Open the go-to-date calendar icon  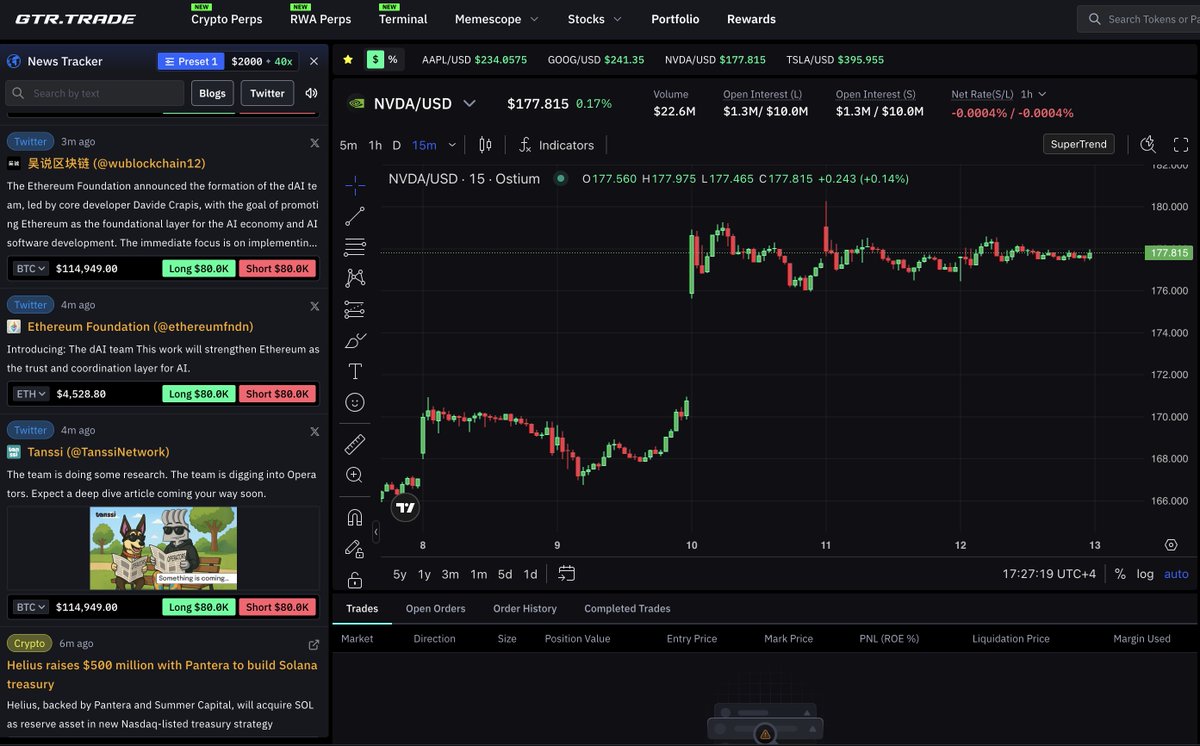[x=567, y=574]
